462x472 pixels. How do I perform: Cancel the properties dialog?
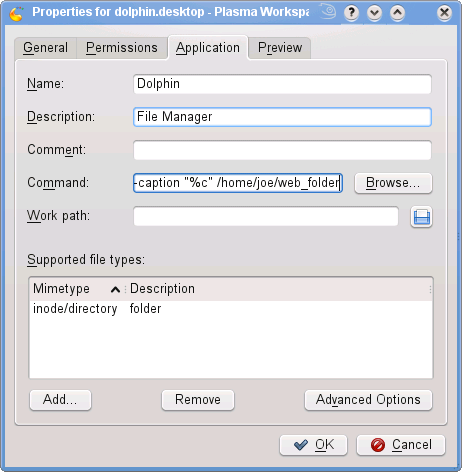401,445
